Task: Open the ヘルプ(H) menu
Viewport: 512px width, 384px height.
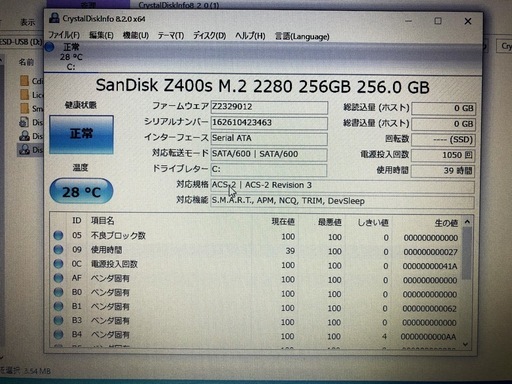Action: pyautogui.click(x=250, y=36)
